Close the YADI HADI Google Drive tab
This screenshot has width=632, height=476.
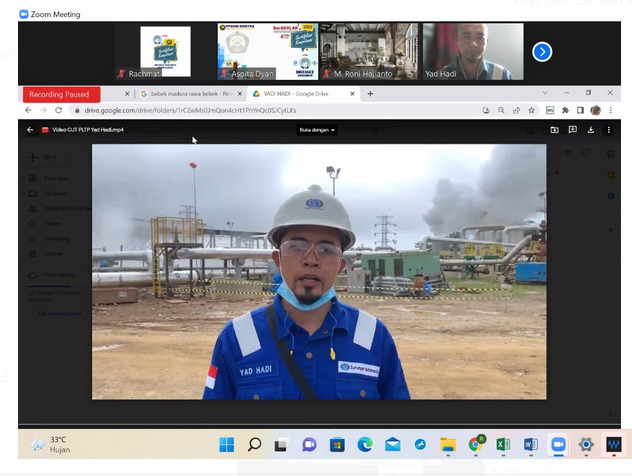coord(352,94)
